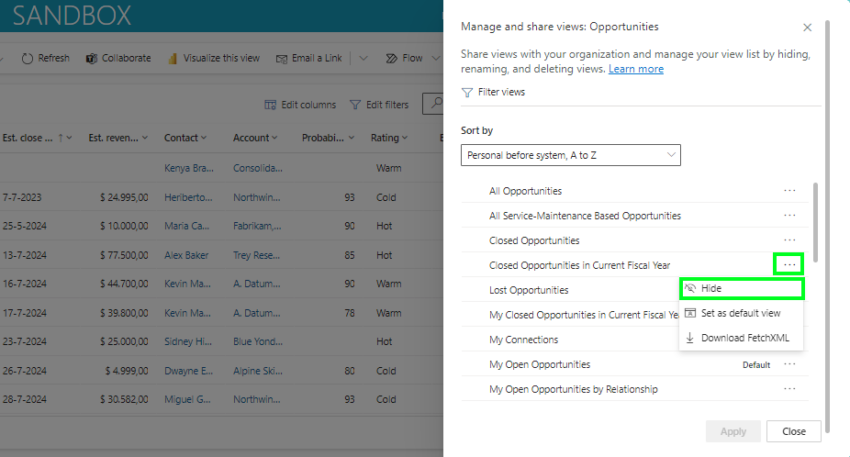Open contact link Miguel G...

[188, 400]
